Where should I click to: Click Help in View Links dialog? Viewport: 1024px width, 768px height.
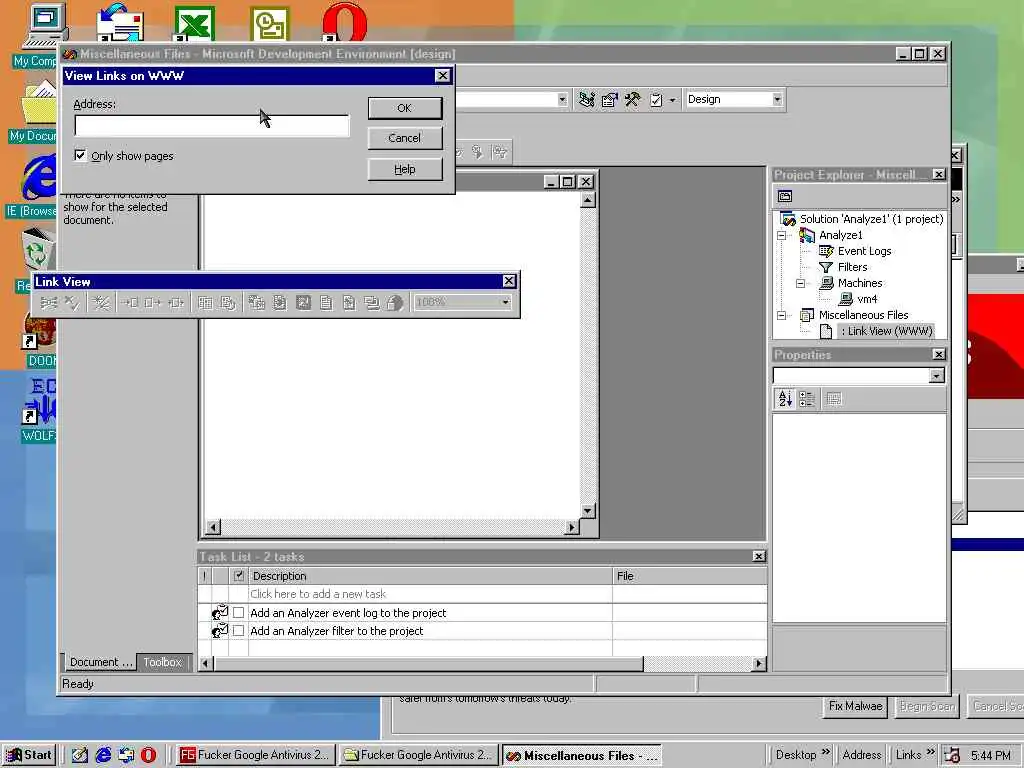[405, 170]
